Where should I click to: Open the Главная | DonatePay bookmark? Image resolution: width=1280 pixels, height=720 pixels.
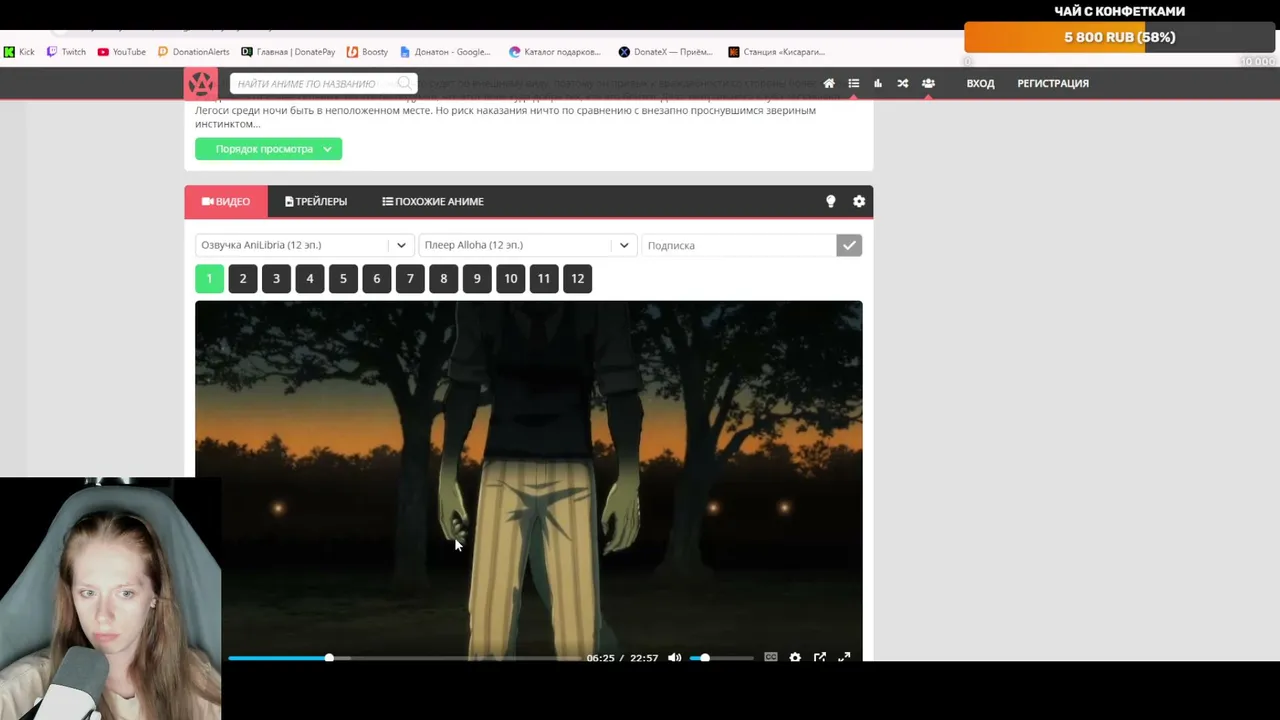pyautogui.click(x=288, y=52)
